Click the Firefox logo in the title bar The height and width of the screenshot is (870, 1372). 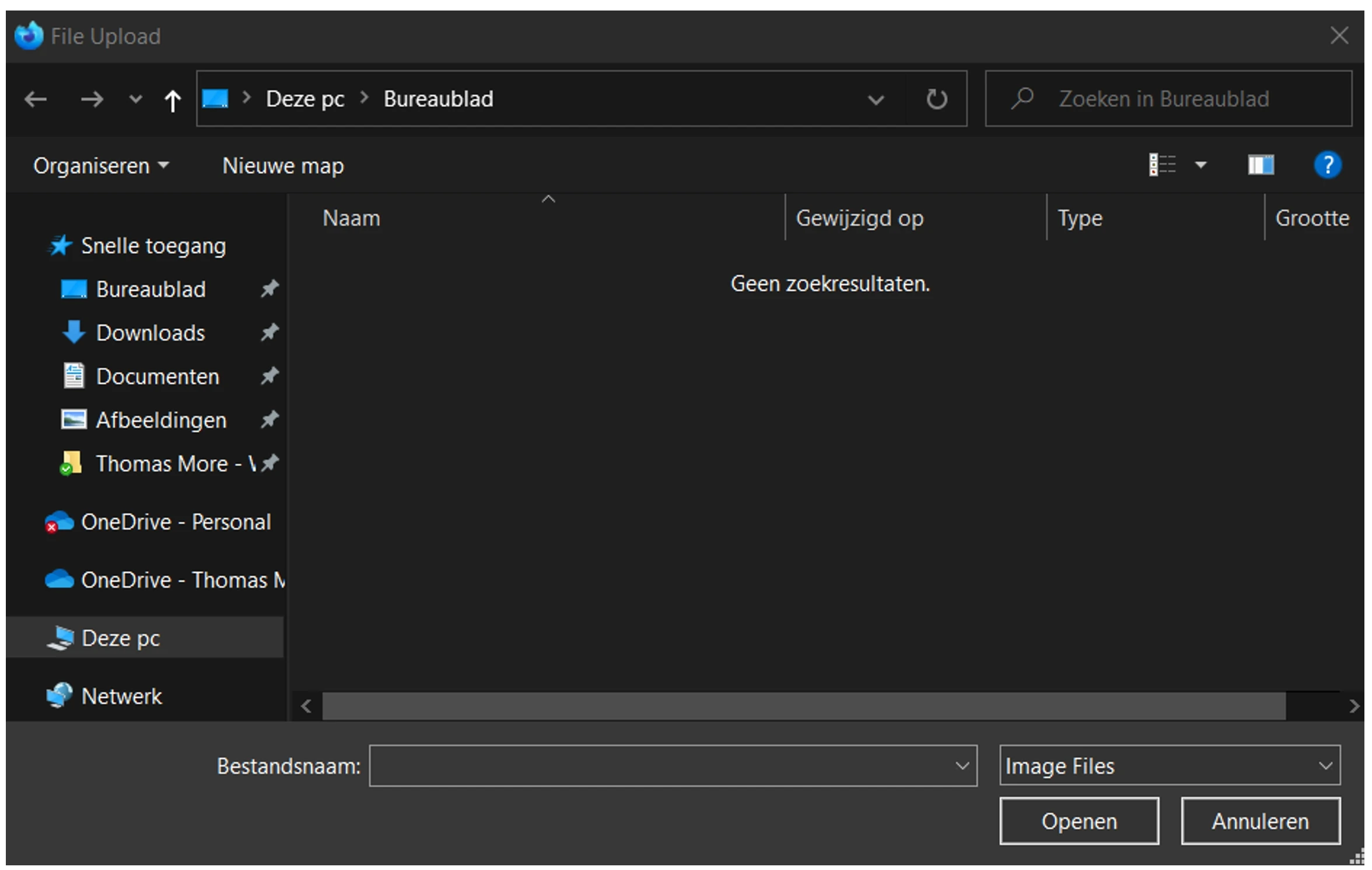point(29,35)
